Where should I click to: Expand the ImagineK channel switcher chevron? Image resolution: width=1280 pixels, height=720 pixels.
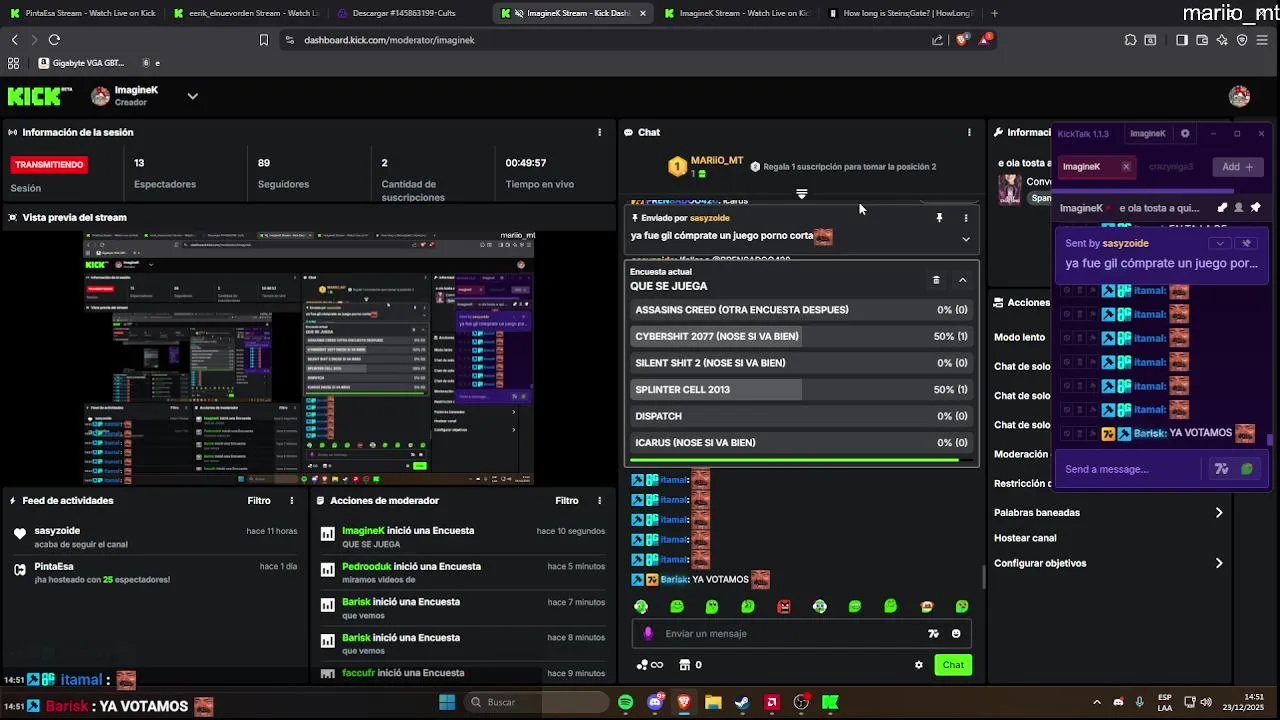pyautogui.click(x=192, y=96)
